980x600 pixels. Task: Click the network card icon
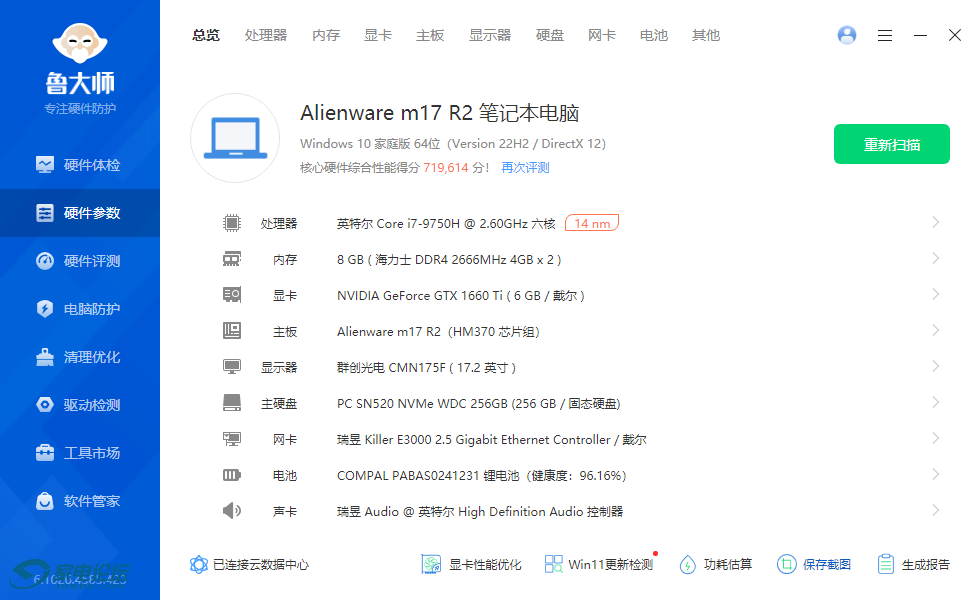232,439
